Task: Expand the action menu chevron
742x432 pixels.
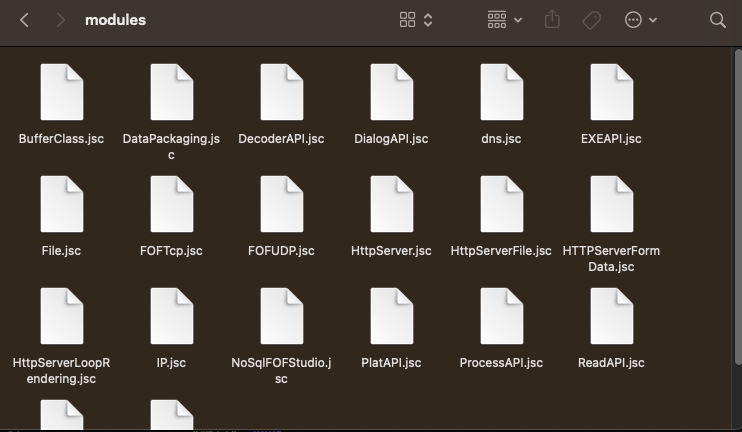Action: 653,20
